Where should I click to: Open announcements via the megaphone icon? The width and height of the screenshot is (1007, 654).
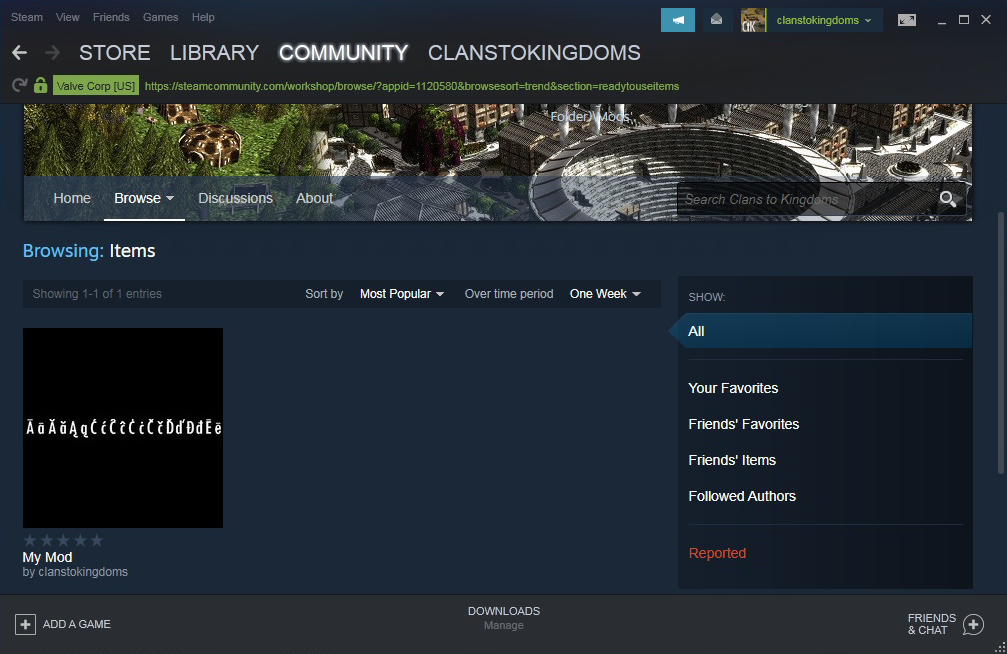678,20
